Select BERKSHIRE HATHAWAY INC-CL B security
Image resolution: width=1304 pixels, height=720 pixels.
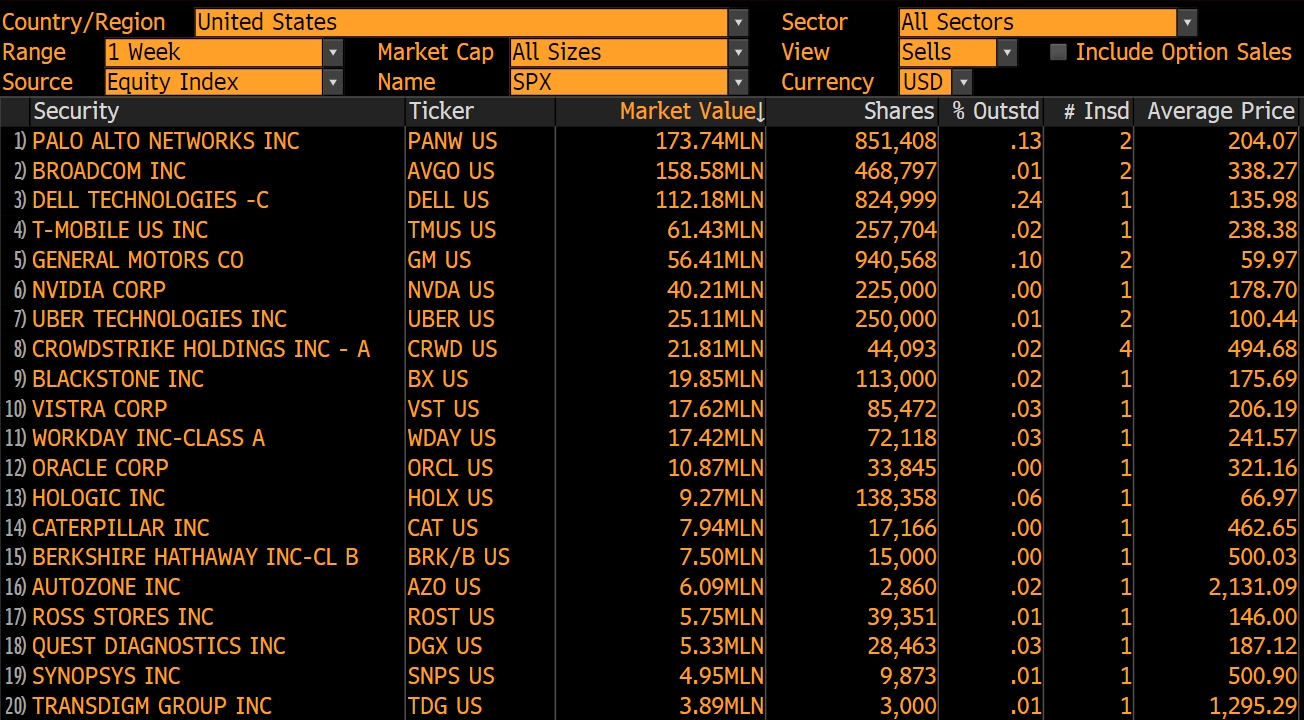[x=195, y=557]
